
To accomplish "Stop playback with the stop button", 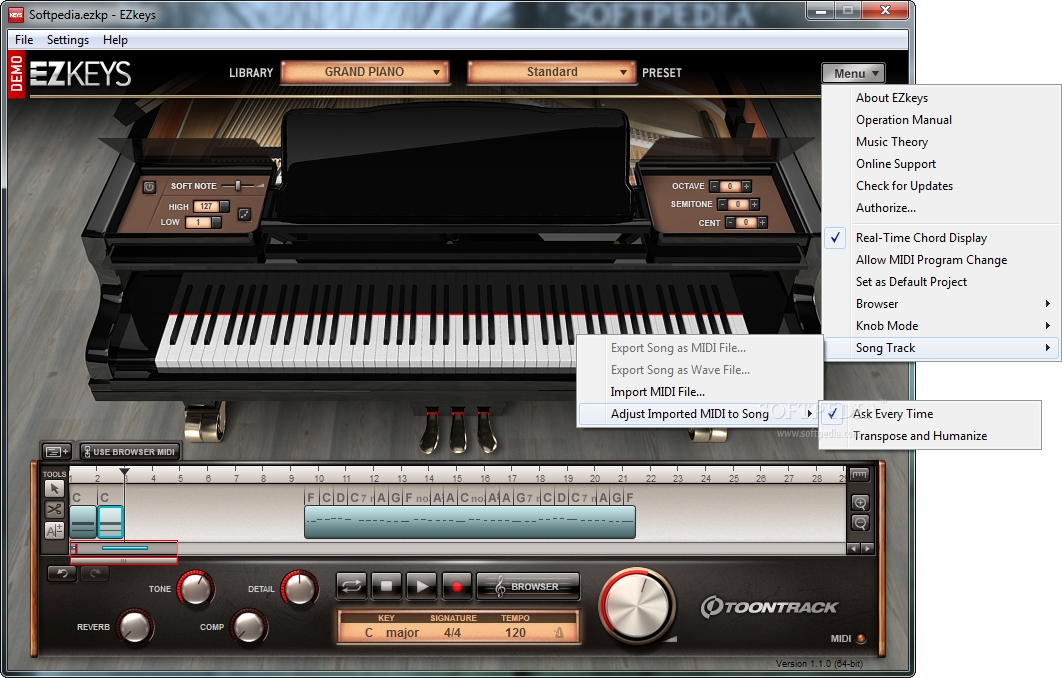I will (387, 586).
